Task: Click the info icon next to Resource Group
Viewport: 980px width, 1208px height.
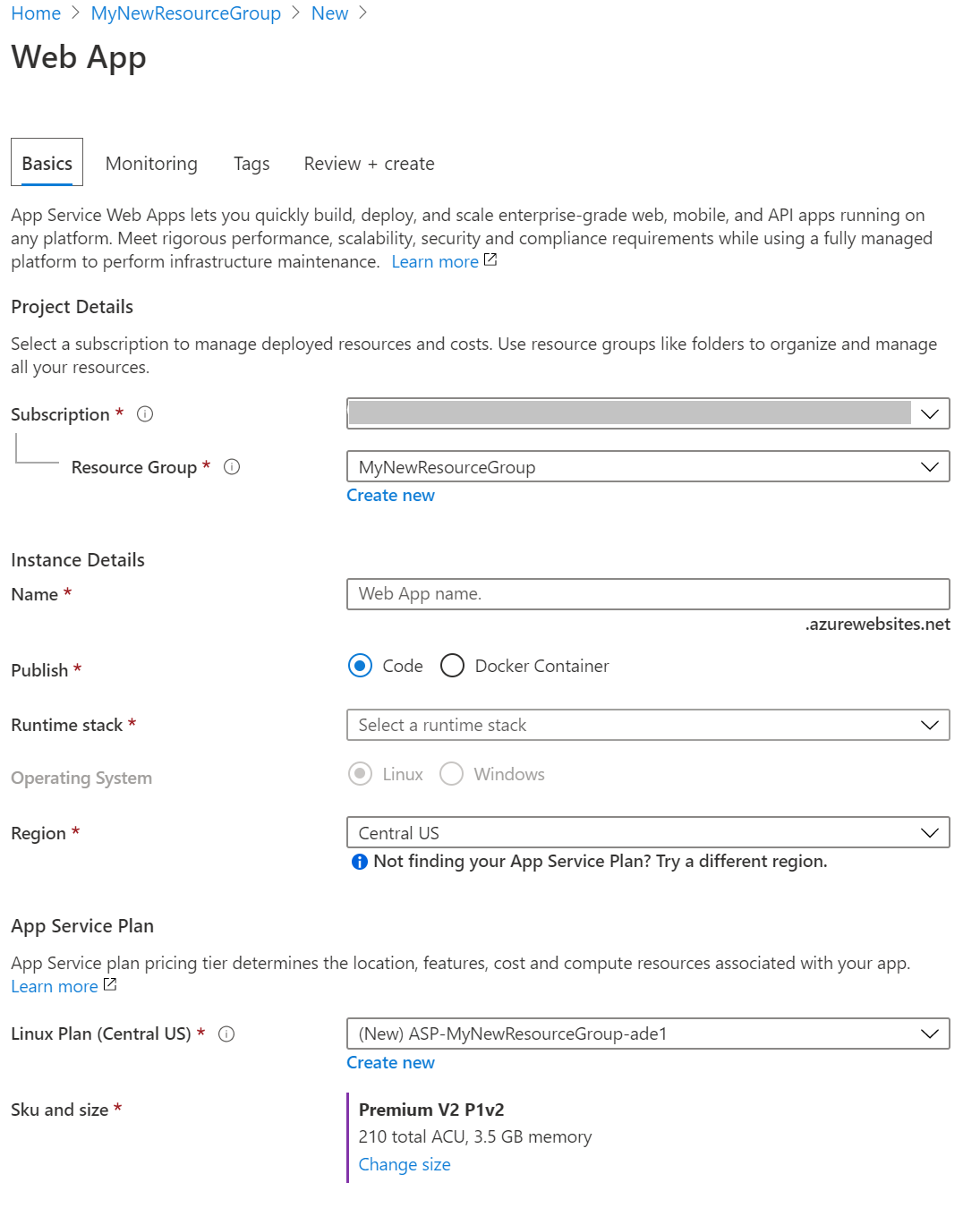Action: pos(231,466)
